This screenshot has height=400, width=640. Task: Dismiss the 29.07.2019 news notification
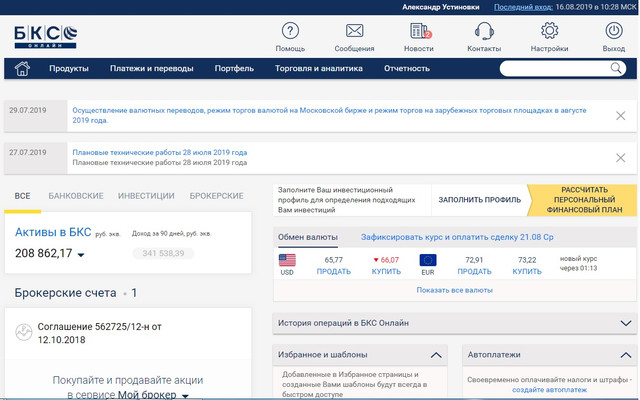(621, 118)
